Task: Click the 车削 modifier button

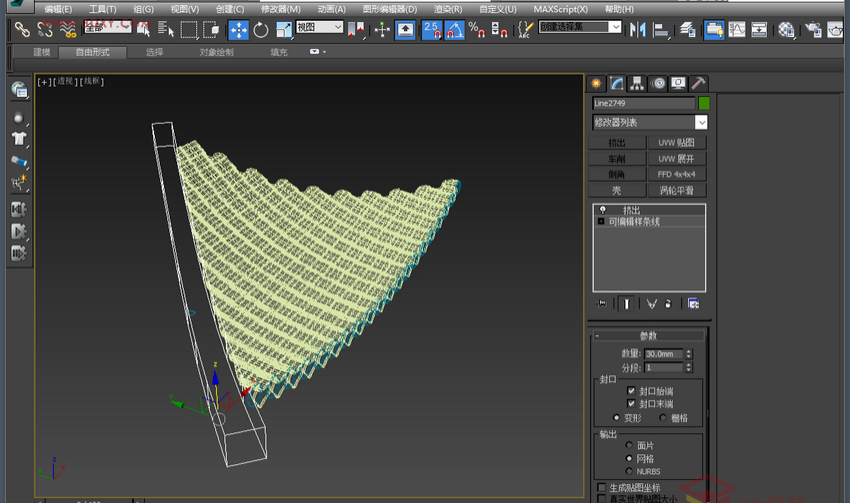Action: [617, 159]
